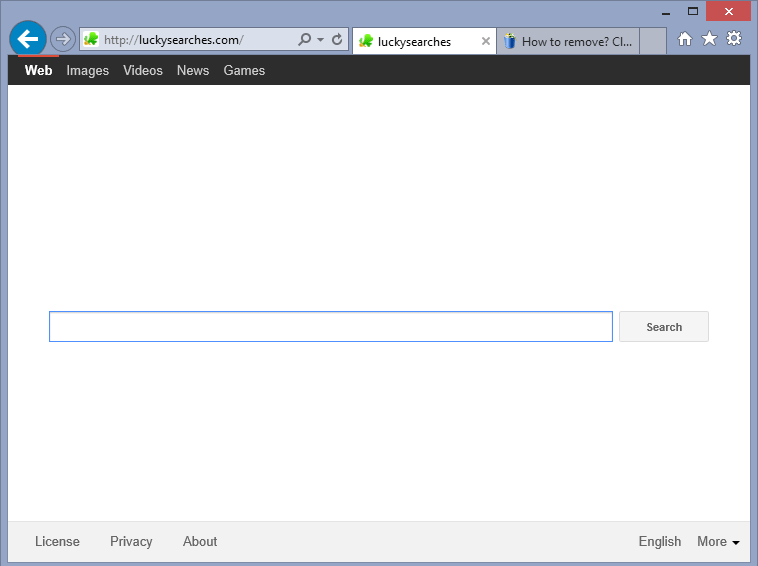Open the Privacy link

click(x=131, y=541)
